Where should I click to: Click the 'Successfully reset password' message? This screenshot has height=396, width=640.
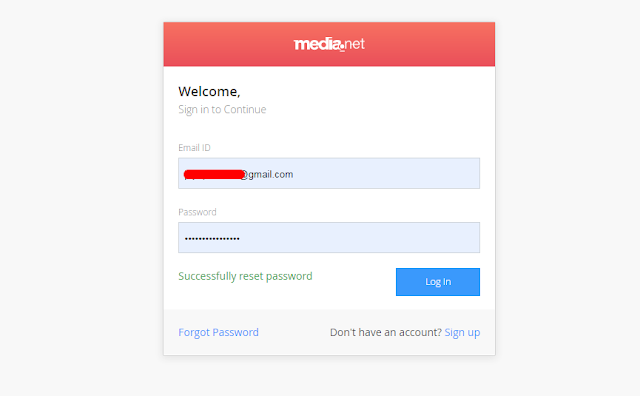(245, 276)
